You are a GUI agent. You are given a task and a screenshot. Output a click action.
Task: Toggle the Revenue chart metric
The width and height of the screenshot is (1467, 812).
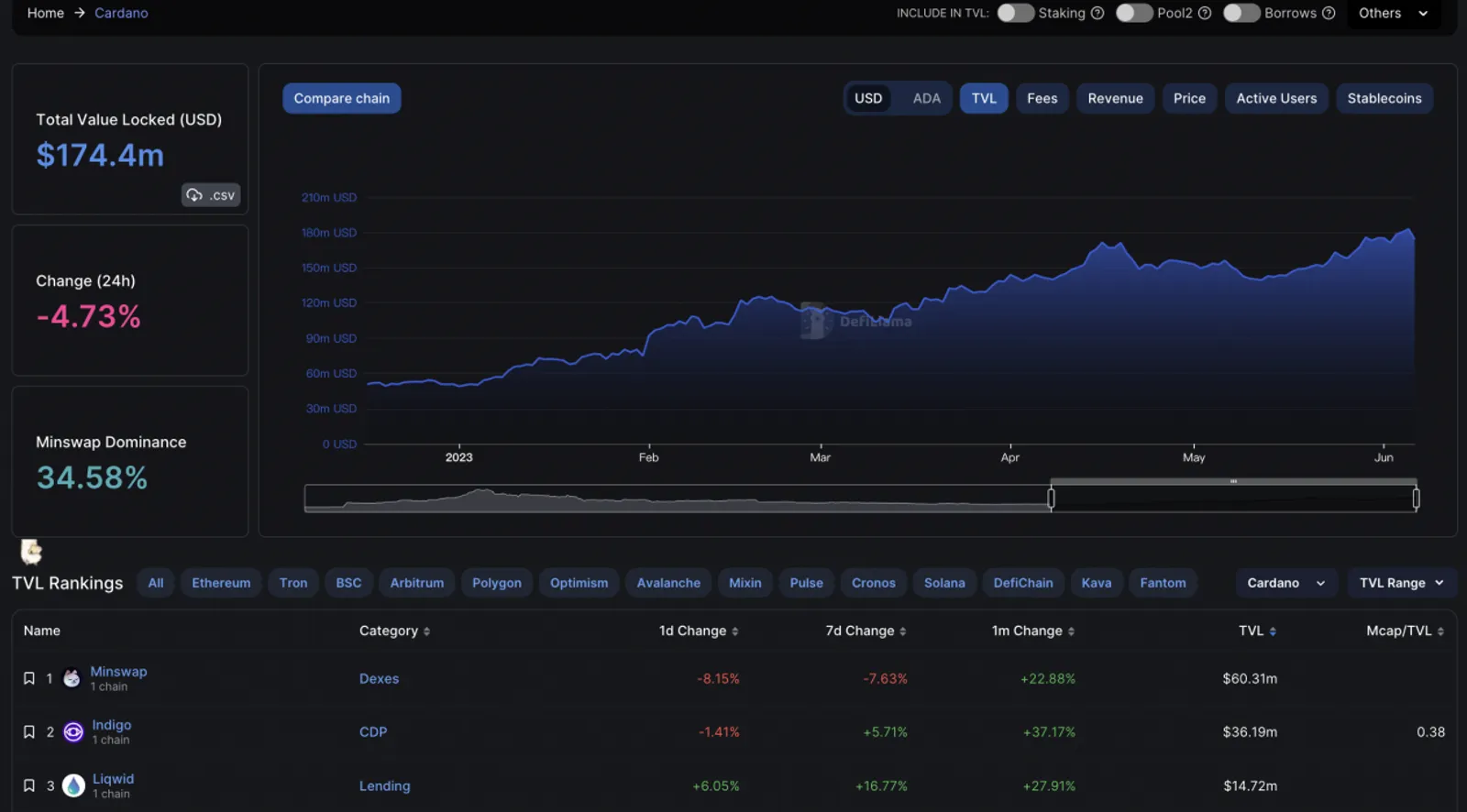pyautogui.click(x=1115, y=98)
